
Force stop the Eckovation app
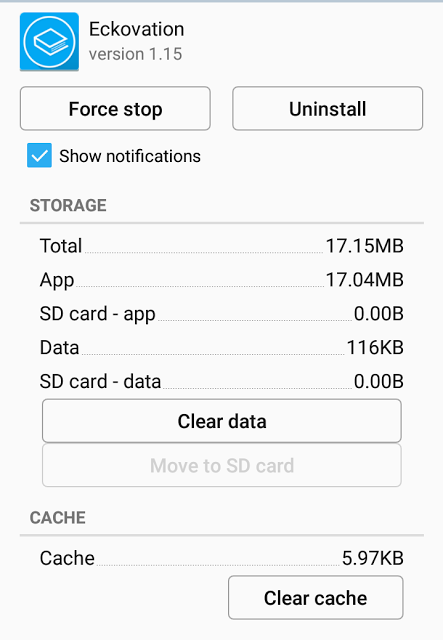coord(115,109)
